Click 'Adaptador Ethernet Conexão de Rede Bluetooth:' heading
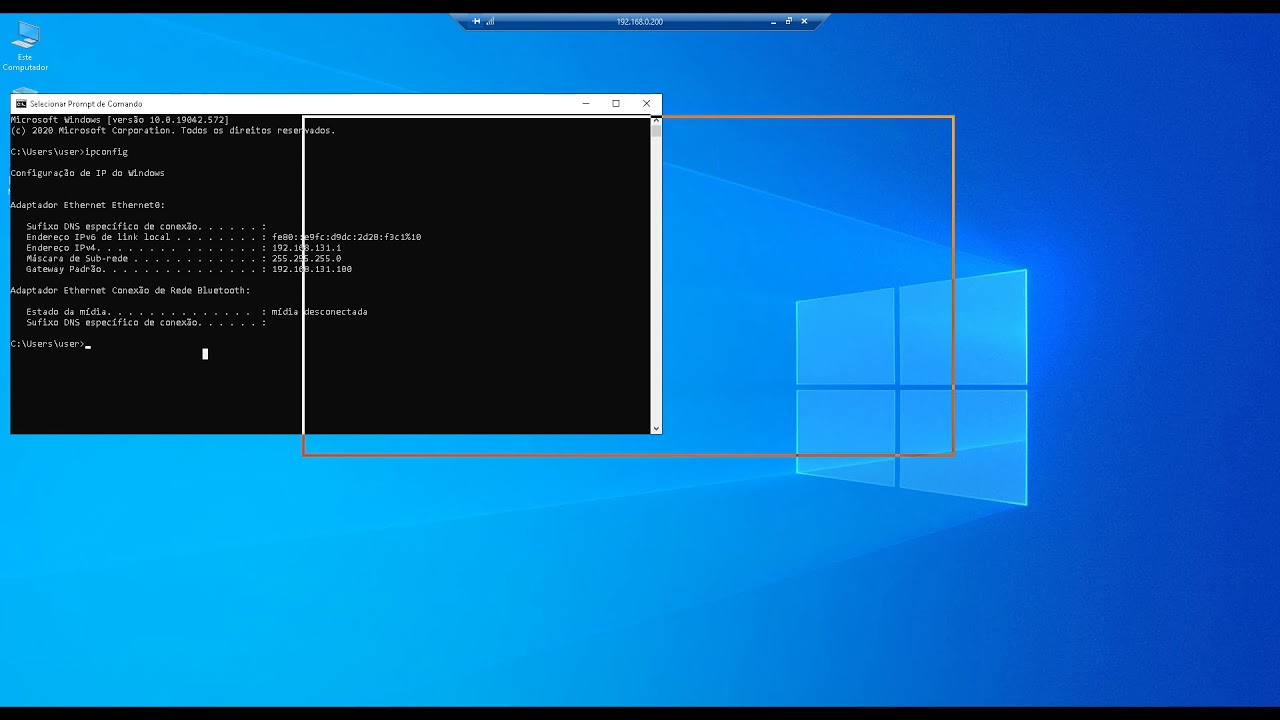 tap(130, 290)
